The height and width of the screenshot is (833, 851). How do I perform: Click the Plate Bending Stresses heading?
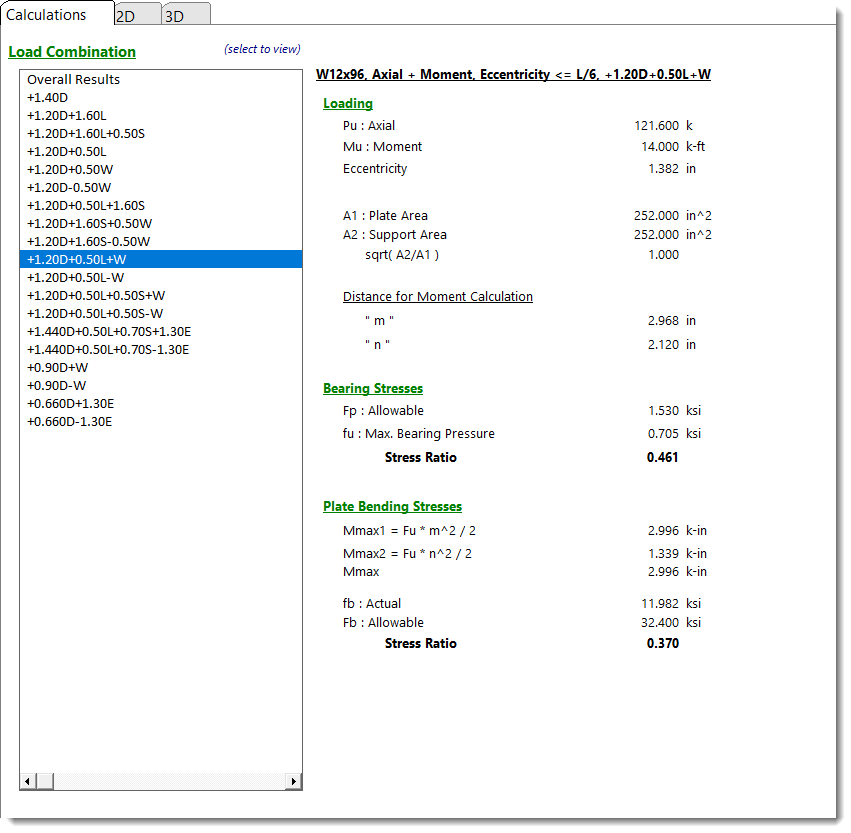click(392, 507)
